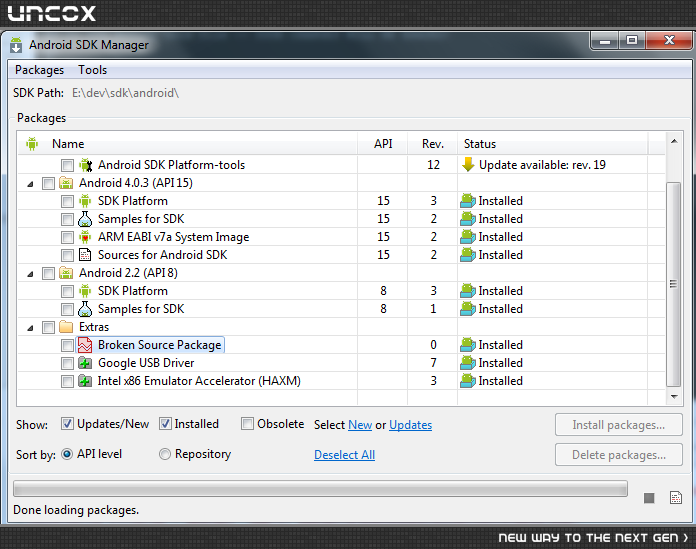This screenshot has width=696, height=549.
Task: Click the packages list scrollbar thumb
Action: pos(673,284)
